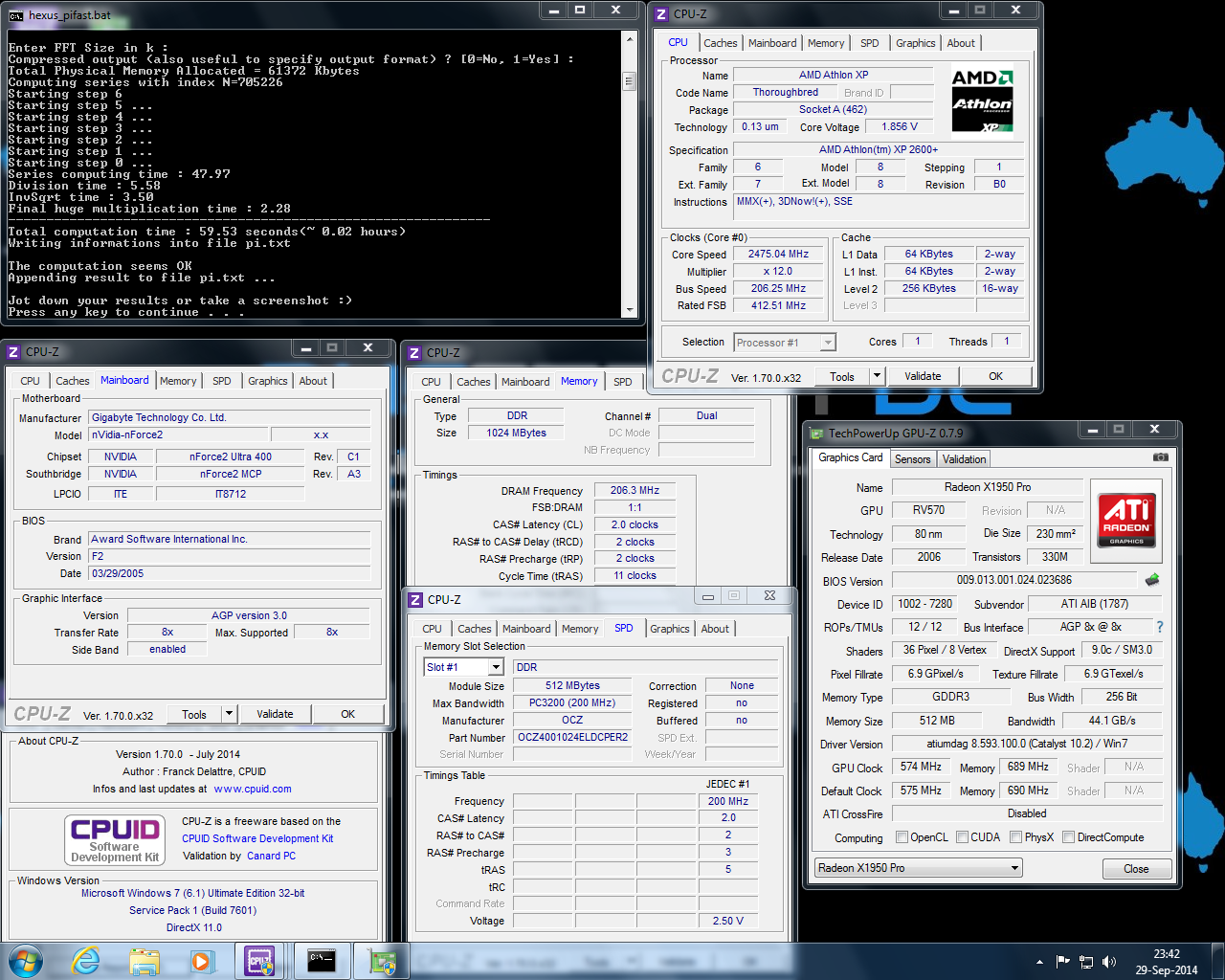The width and height of the screenshot is (1225, 980).
Task: Click the ATI Radeon logo in GPU-Z
Action: point(1126,520)
